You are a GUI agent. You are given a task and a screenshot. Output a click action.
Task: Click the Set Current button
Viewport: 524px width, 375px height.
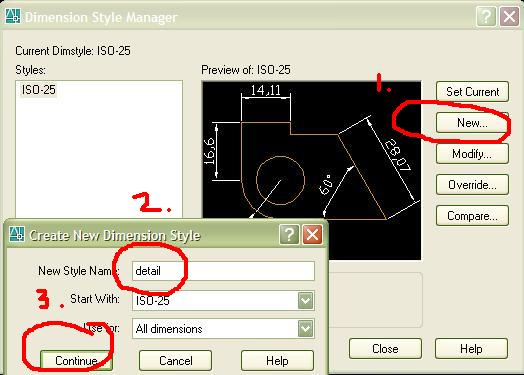pyautogui.click(x=473, y=92)
